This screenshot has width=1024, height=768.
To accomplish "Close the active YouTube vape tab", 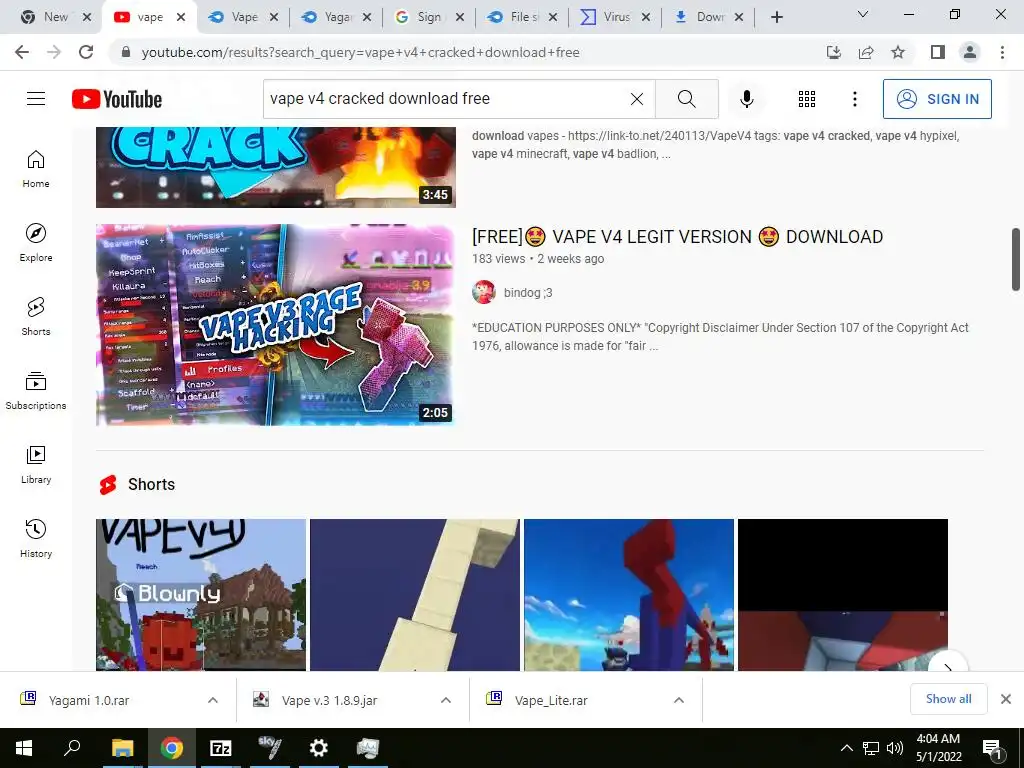I will (181, 17).
